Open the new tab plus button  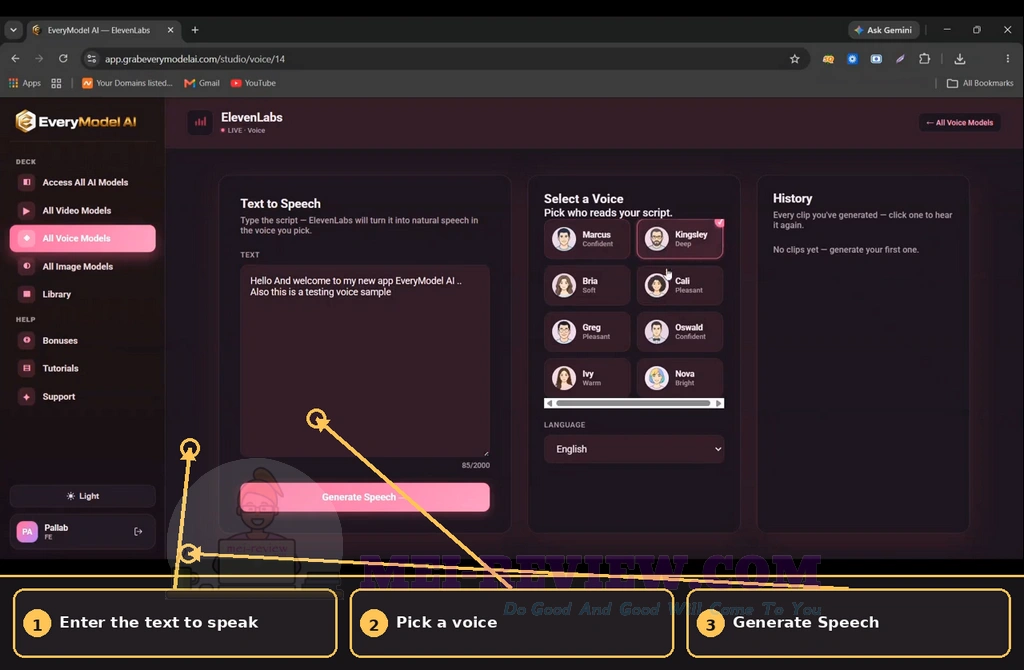(x=195, y=30)
